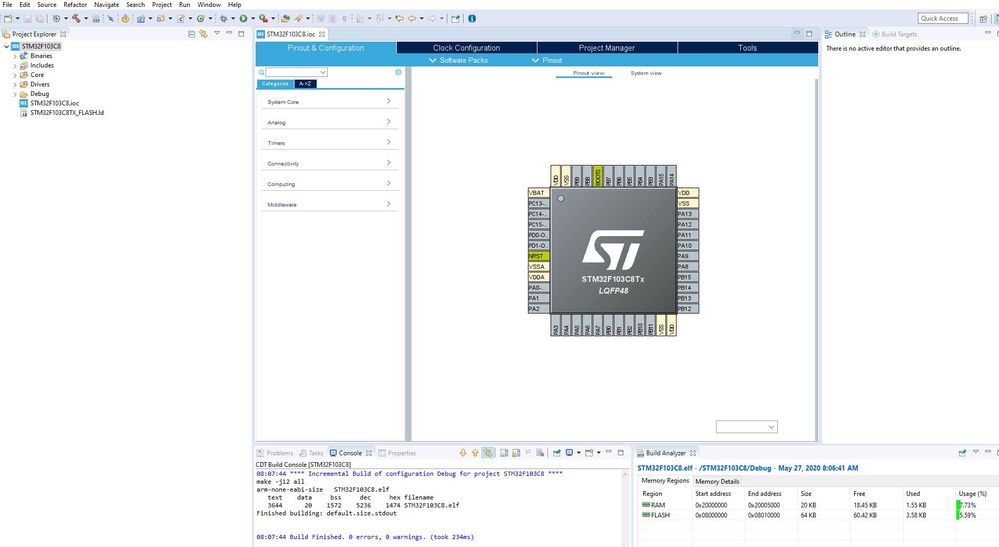This screenshot has height=547, width=999.
Task: Start debugging with the bug icon
Action: tap(222, 18)
